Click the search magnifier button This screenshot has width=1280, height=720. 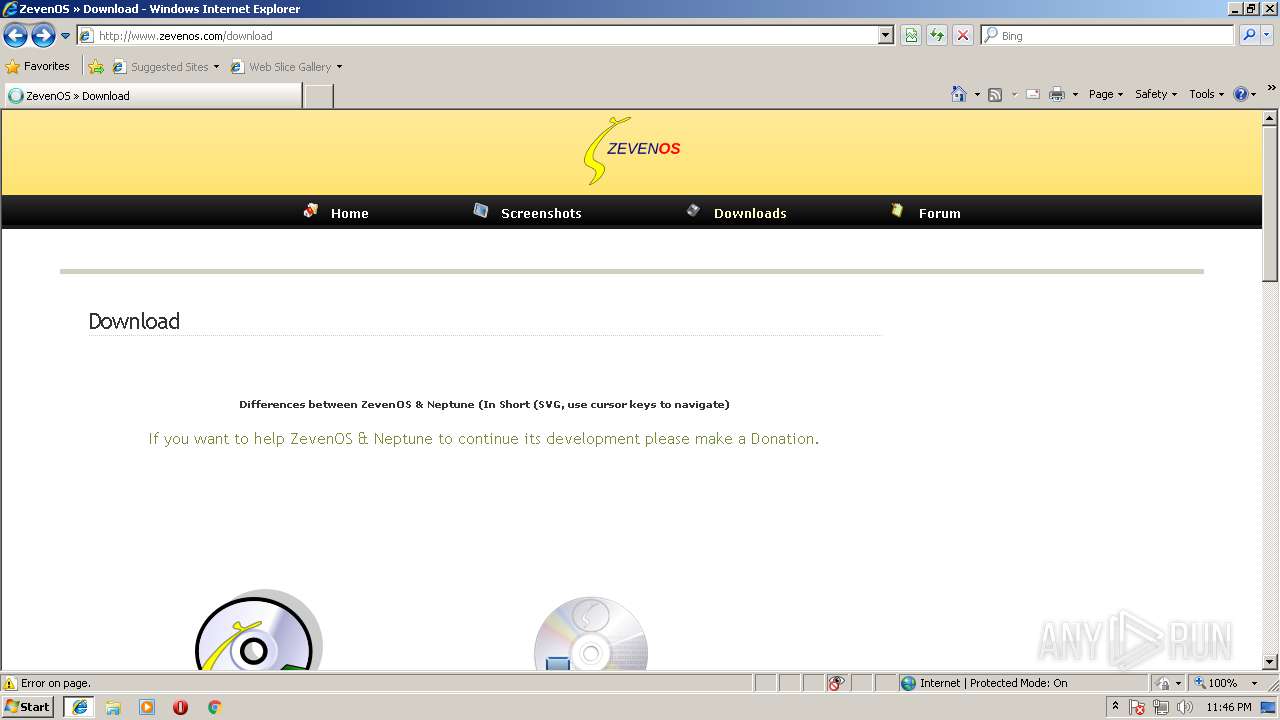coord(1248,35)
